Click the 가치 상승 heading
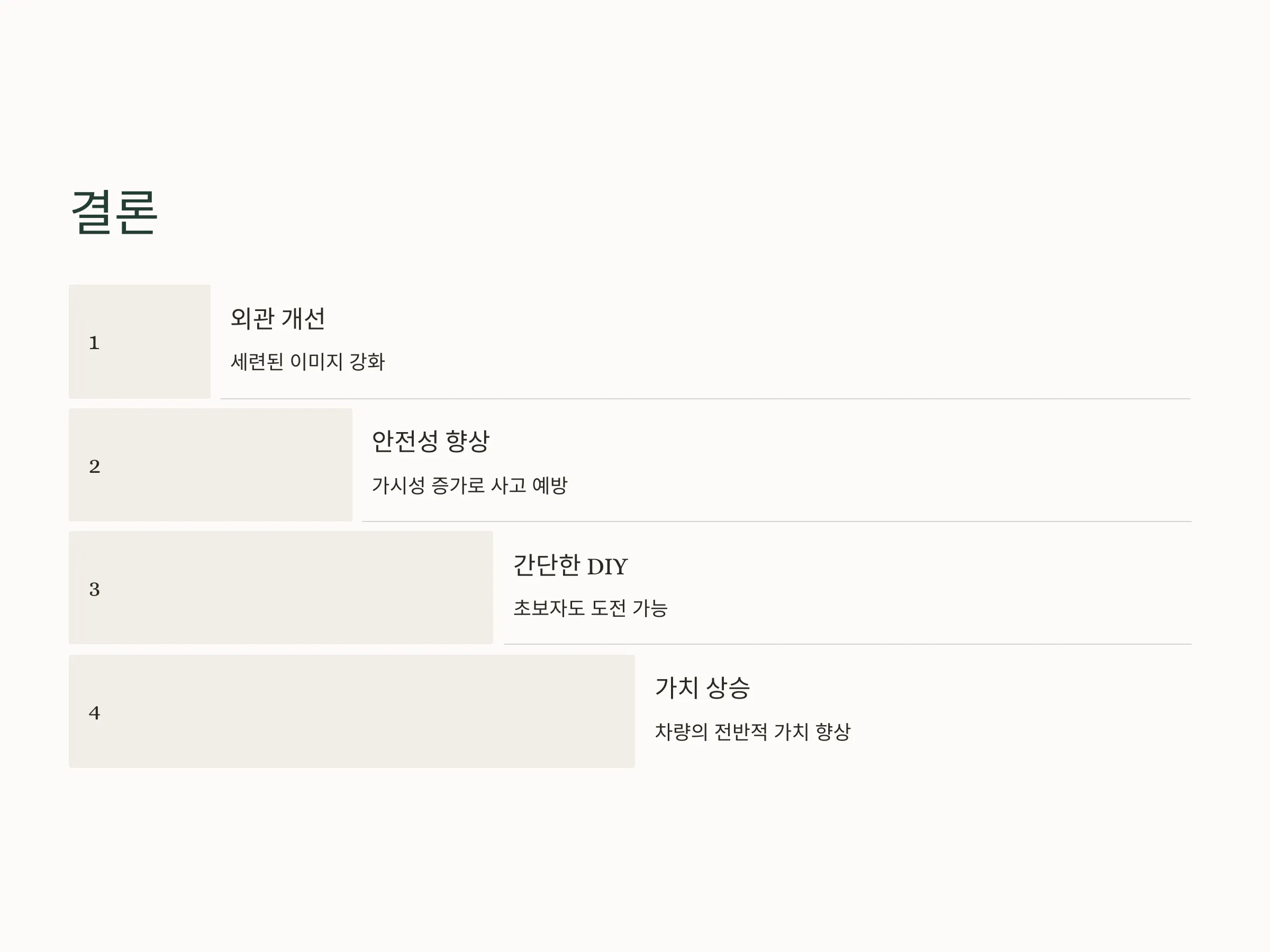Image resolution: width=1270 pixels, height=952 pixels. (702, 688)
